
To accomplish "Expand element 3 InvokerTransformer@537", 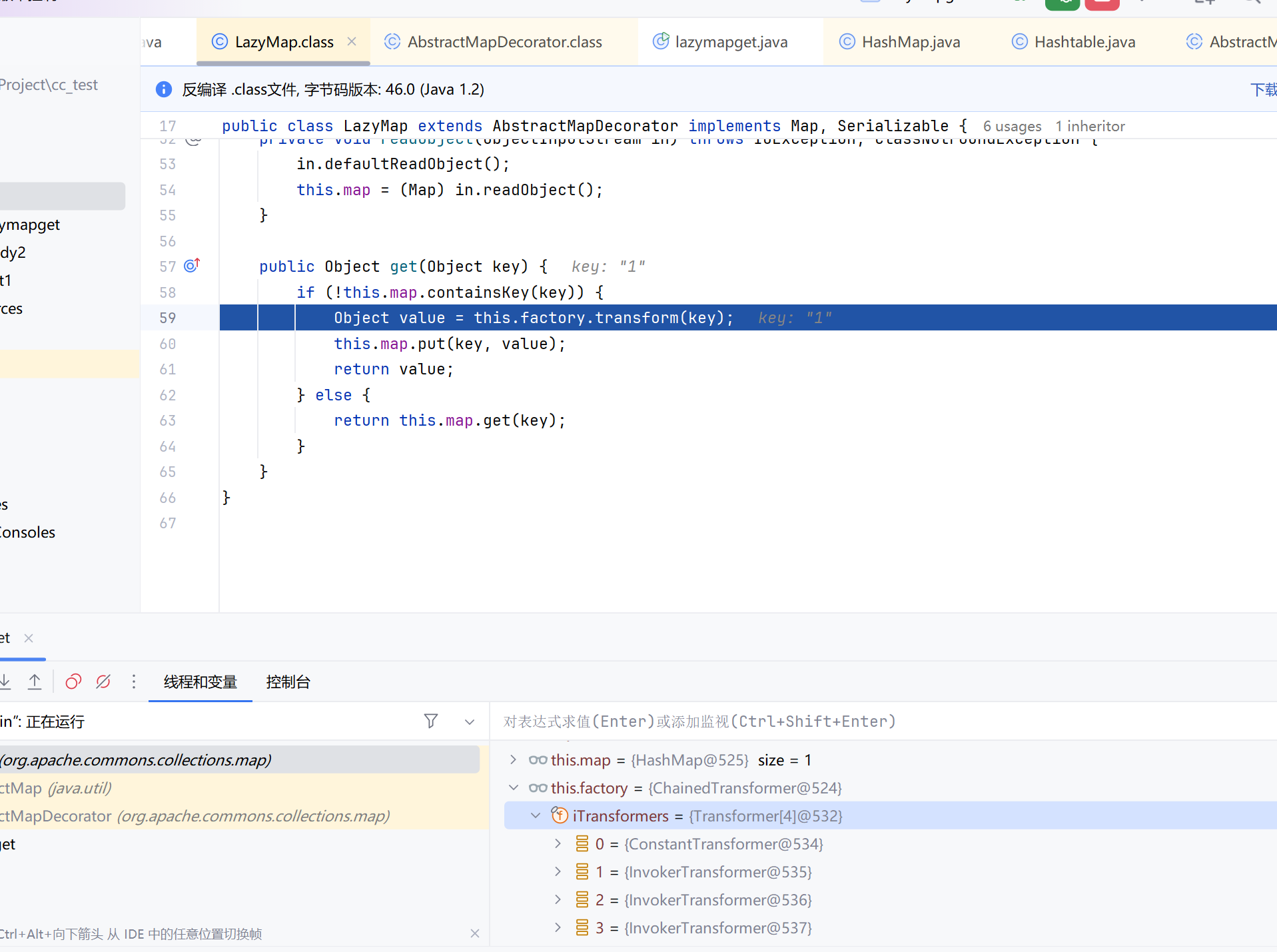I will point(558,927).
